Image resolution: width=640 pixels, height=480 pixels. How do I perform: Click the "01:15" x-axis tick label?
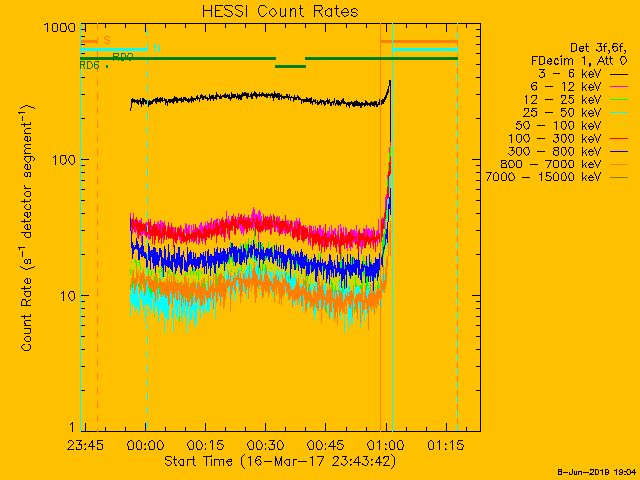[446, 445]
